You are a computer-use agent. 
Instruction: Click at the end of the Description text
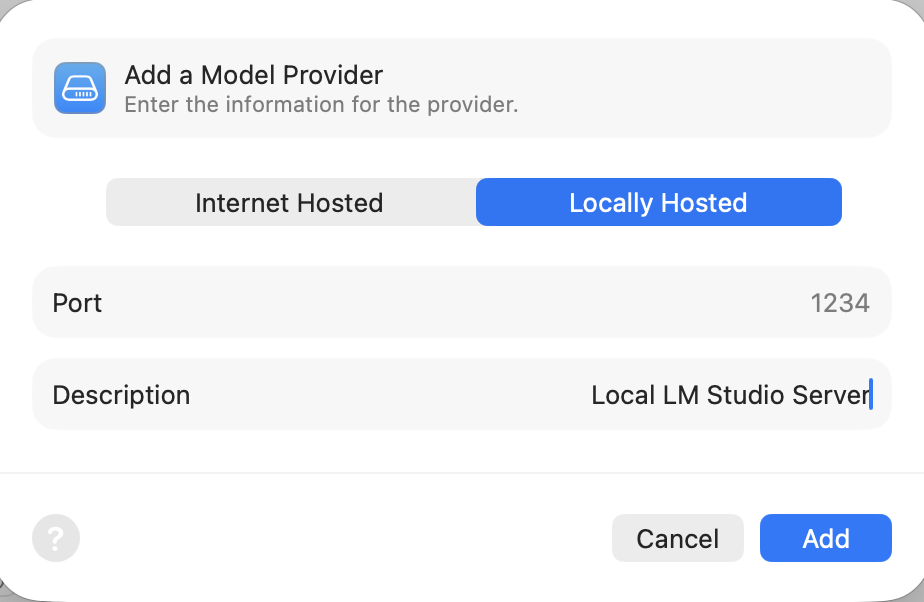pos(870,395)
